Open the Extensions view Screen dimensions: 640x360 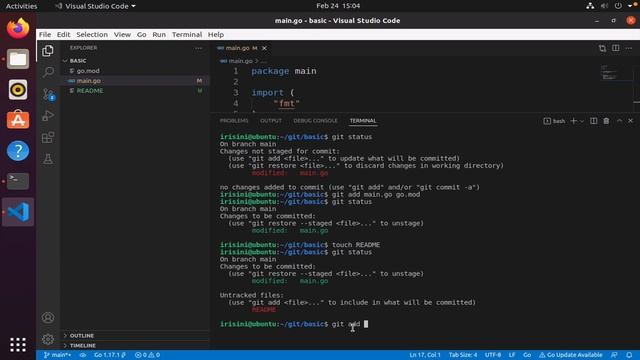tap(48, 138)
